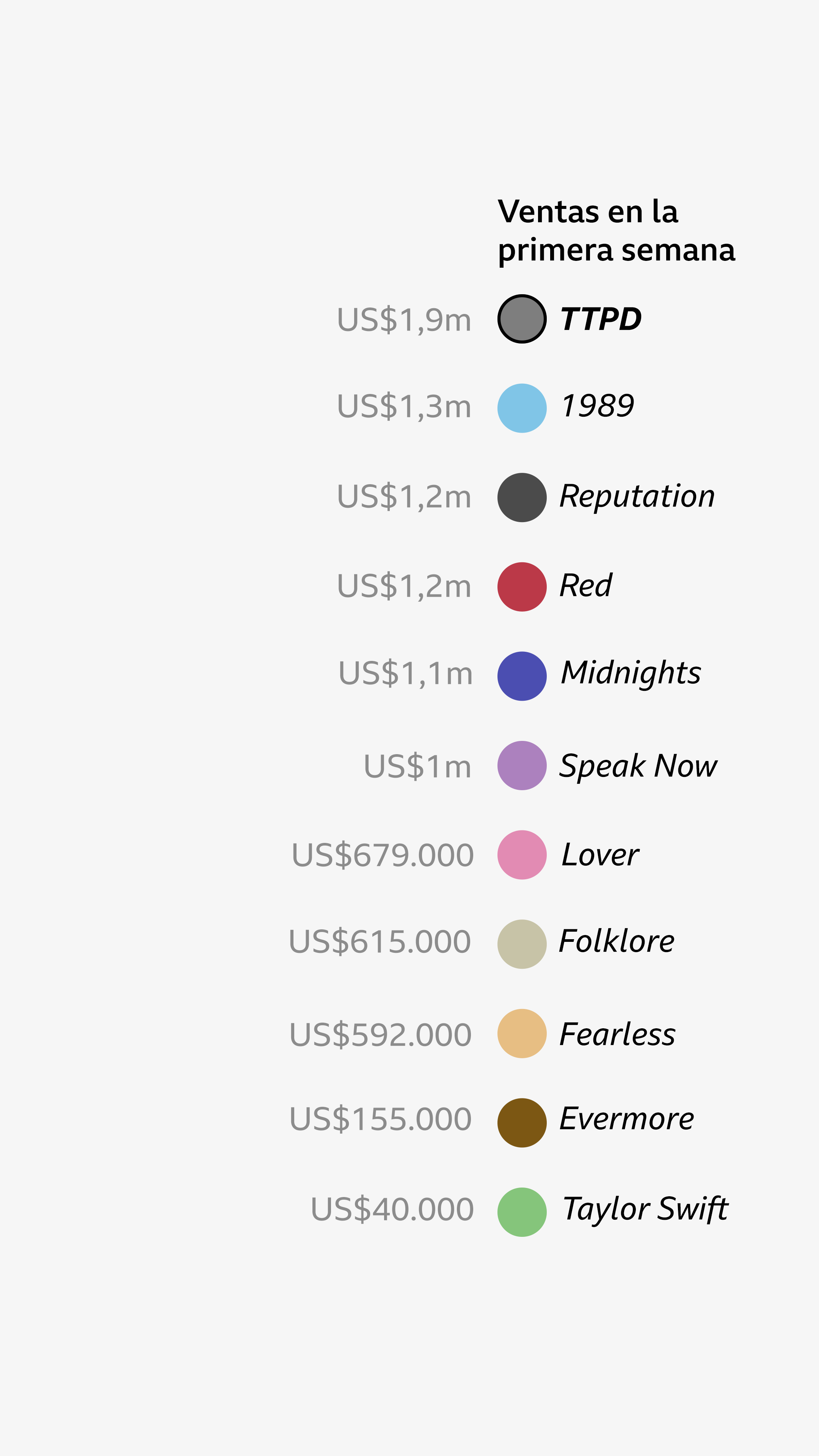Click the brown Evermore circle

coord(522,1122)
